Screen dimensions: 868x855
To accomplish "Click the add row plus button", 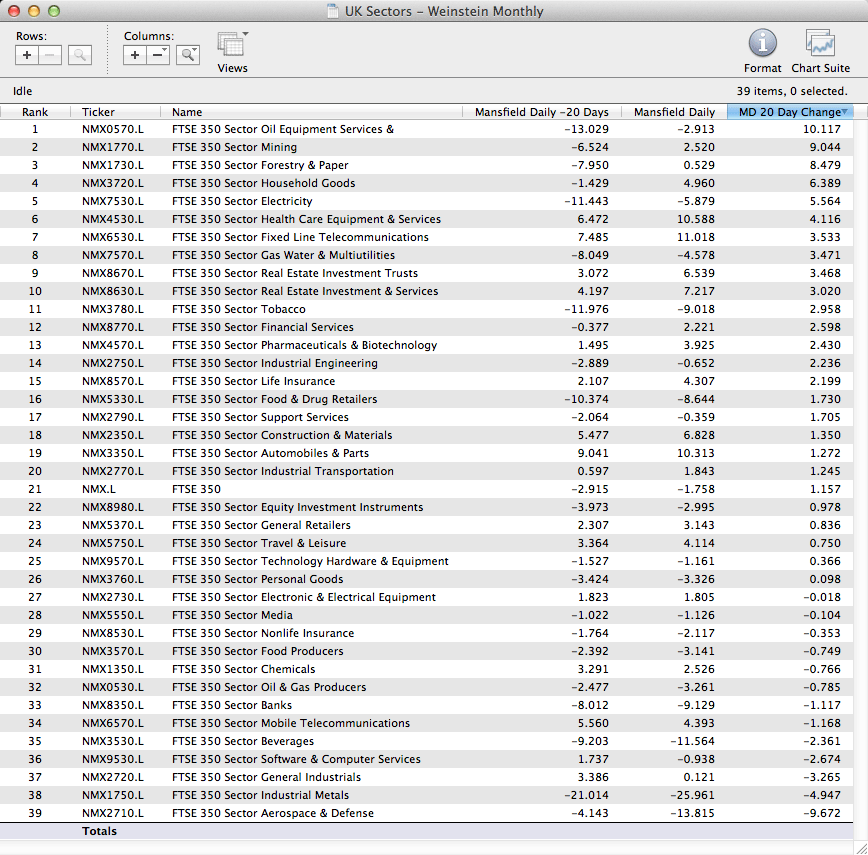I will point(27,56).
